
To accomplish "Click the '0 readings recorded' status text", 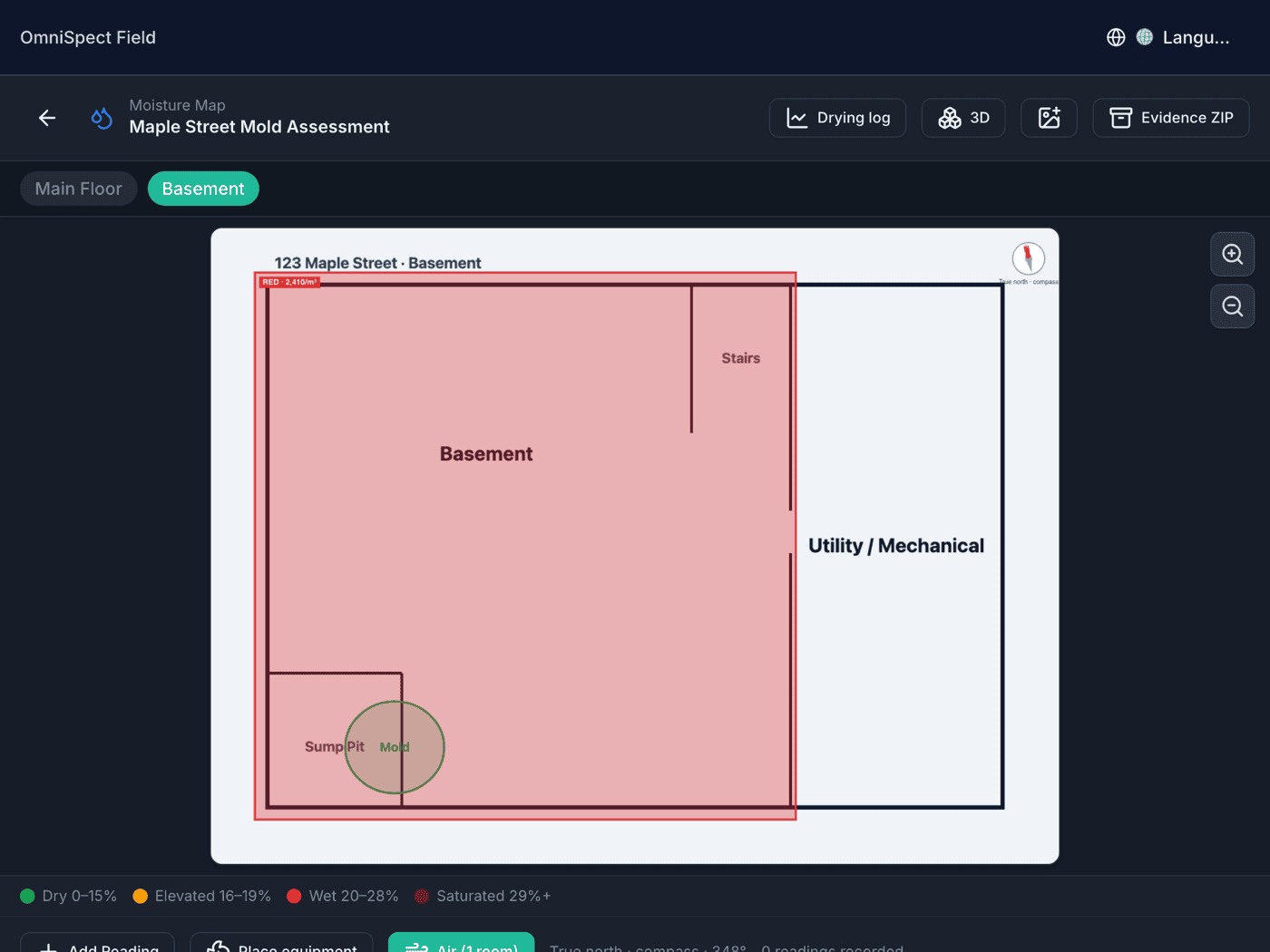I will point(833,947).
